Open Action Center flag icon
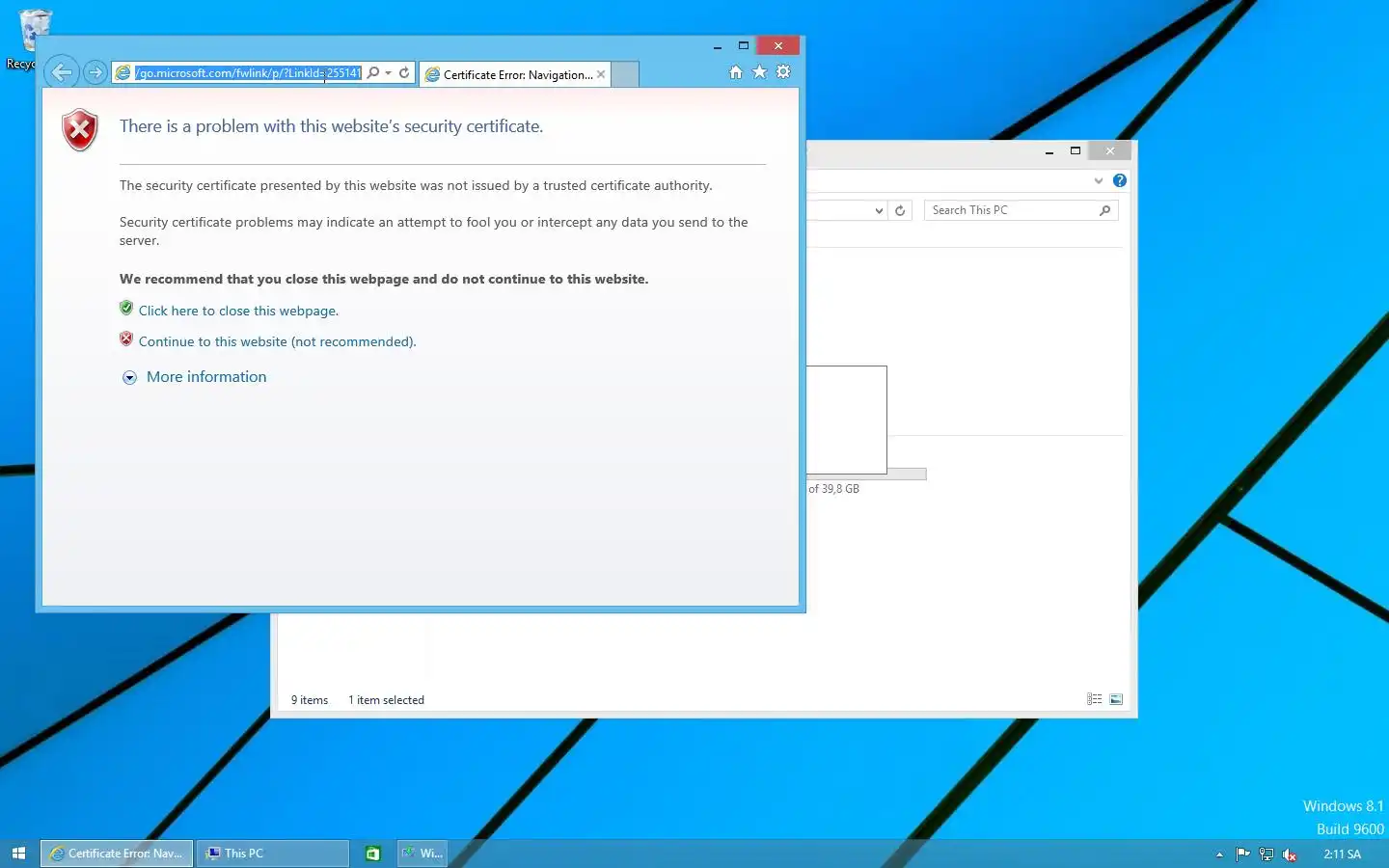The image size is (1389, 868). (1242, 854)
